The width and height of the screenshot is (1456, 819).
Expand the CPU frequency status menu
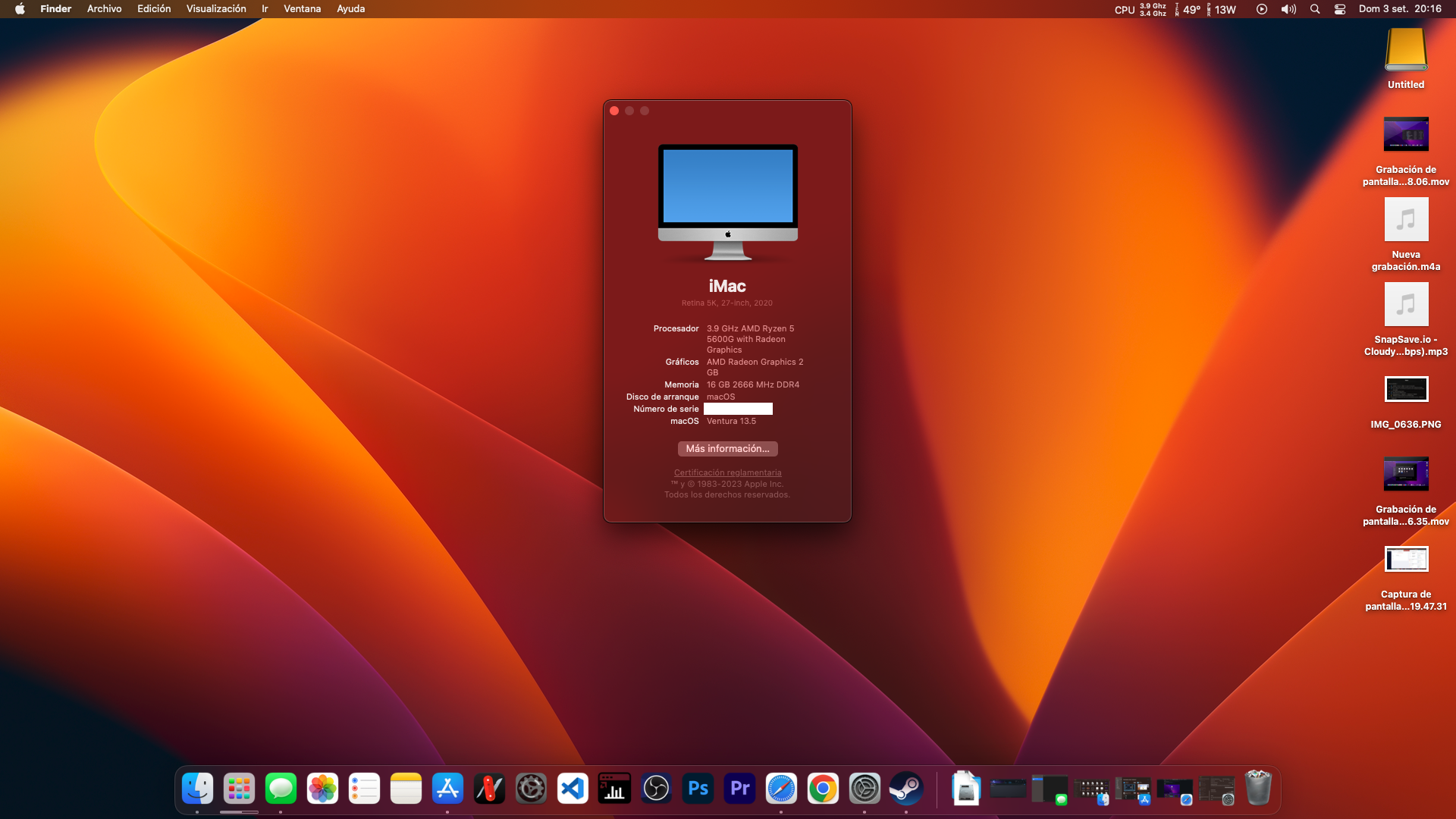tap(1140, 9)
